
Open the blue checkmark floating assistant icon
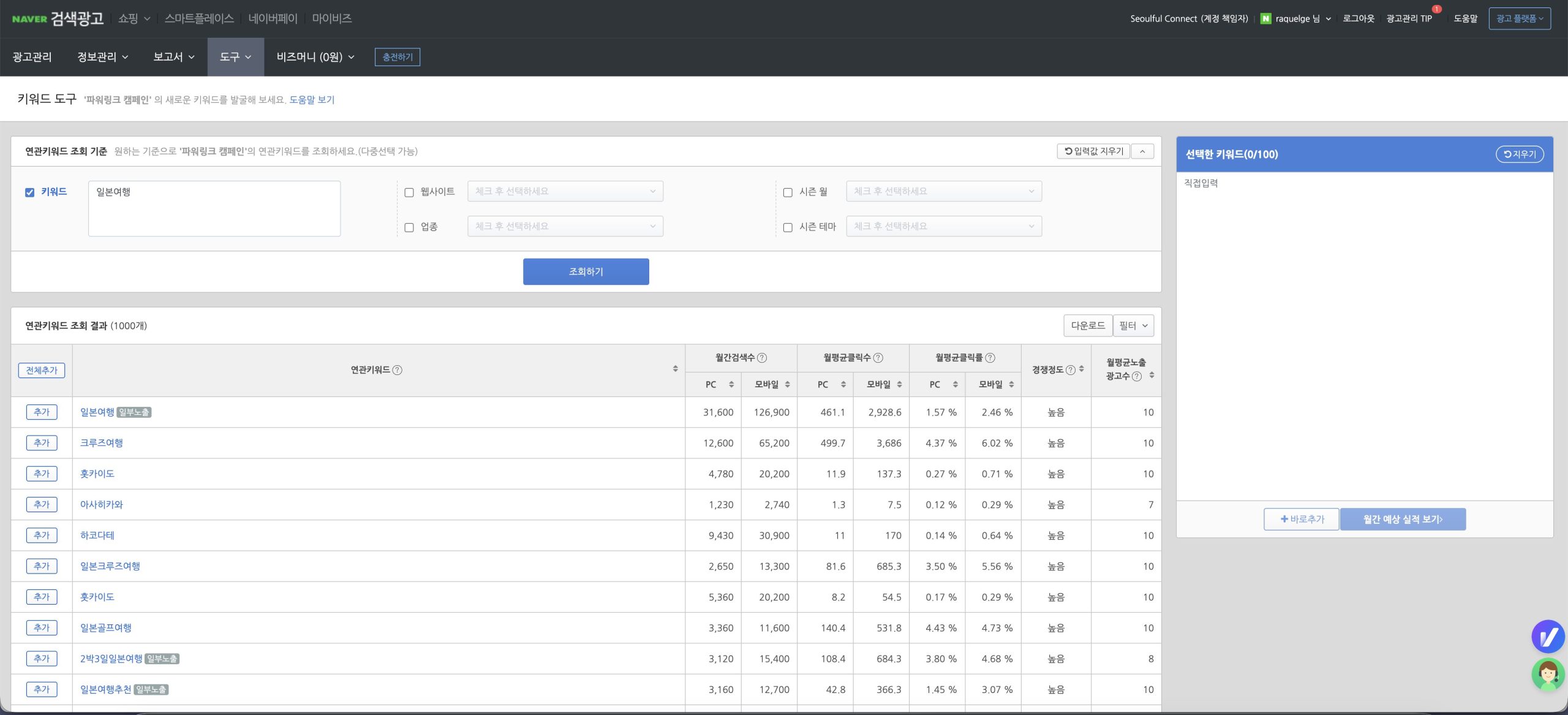click(x=1548, y=637)
